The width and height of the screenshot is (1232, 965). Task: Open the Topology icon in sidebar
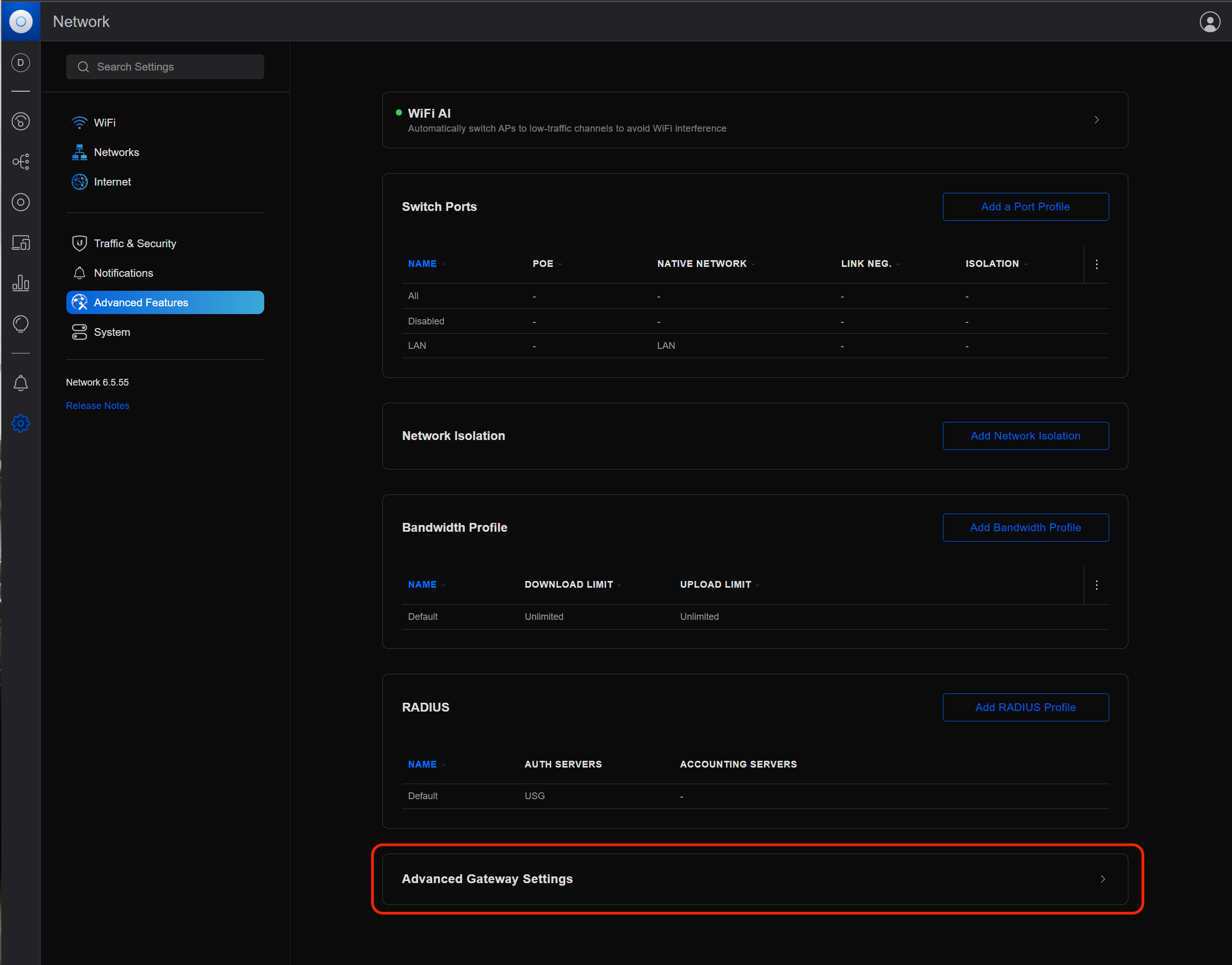[21, 162]
